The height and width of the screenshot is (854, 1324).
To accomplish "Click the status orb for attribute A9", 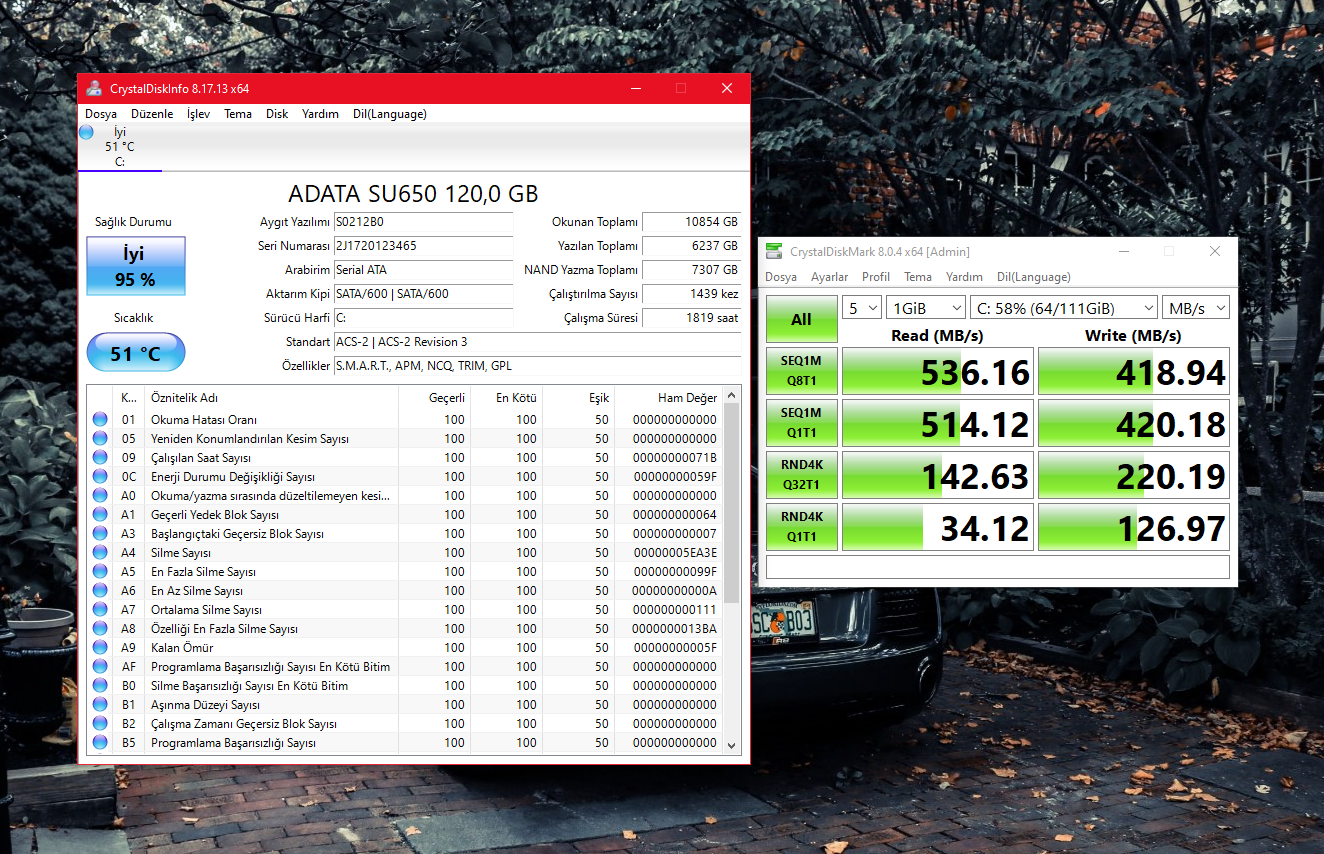I will tap(100, 648).
